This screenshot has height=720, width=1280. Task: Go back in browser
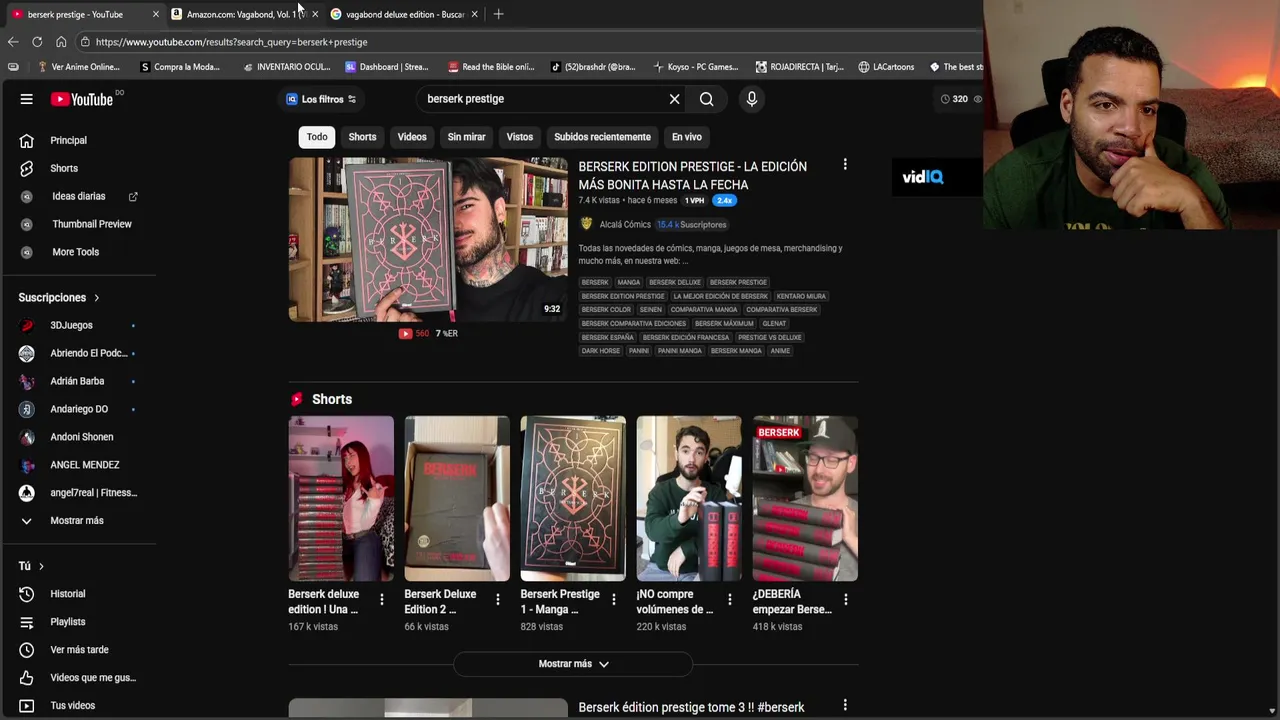pos(13,42)
